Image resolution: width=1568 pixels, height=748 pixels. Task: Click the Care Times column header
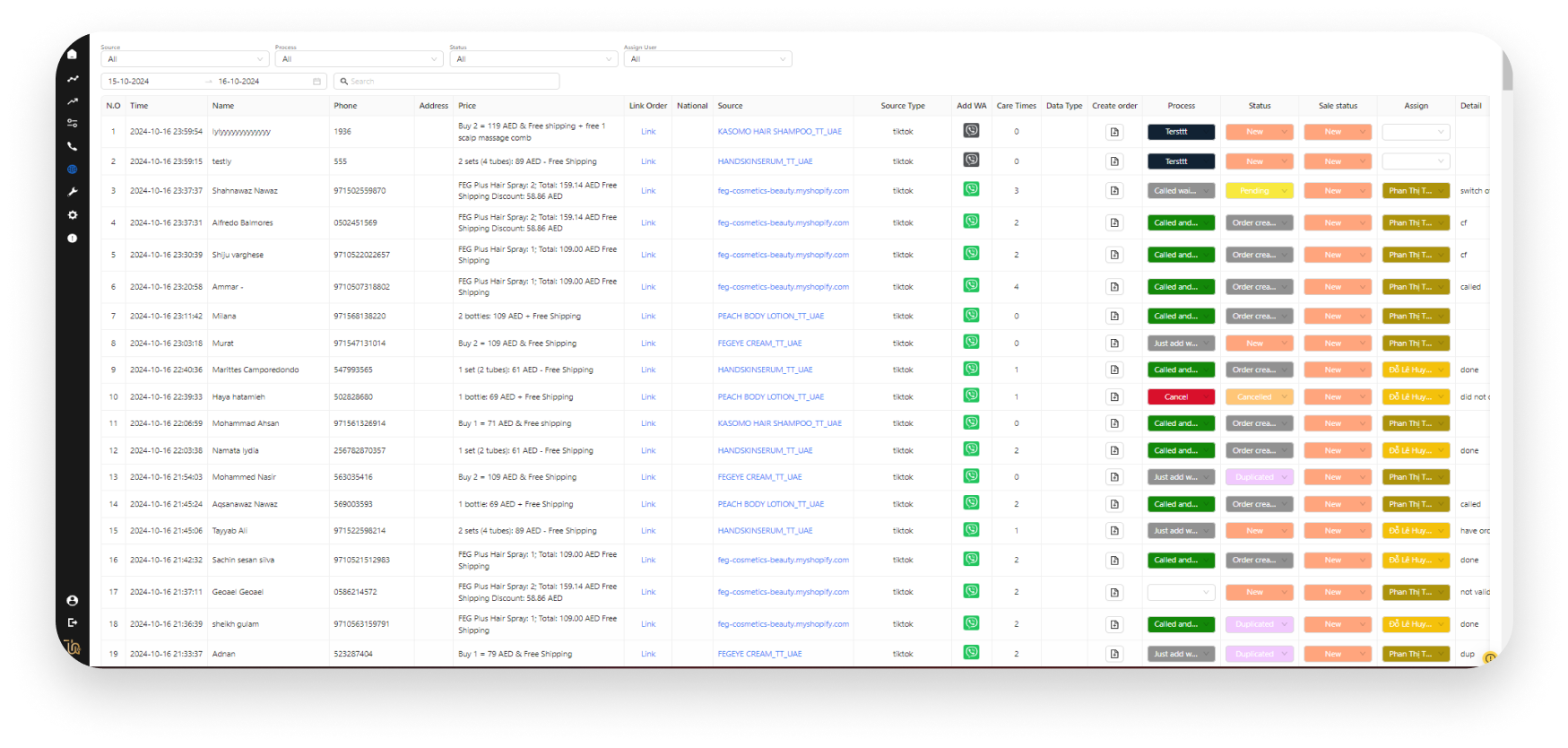coord(1017,106)
